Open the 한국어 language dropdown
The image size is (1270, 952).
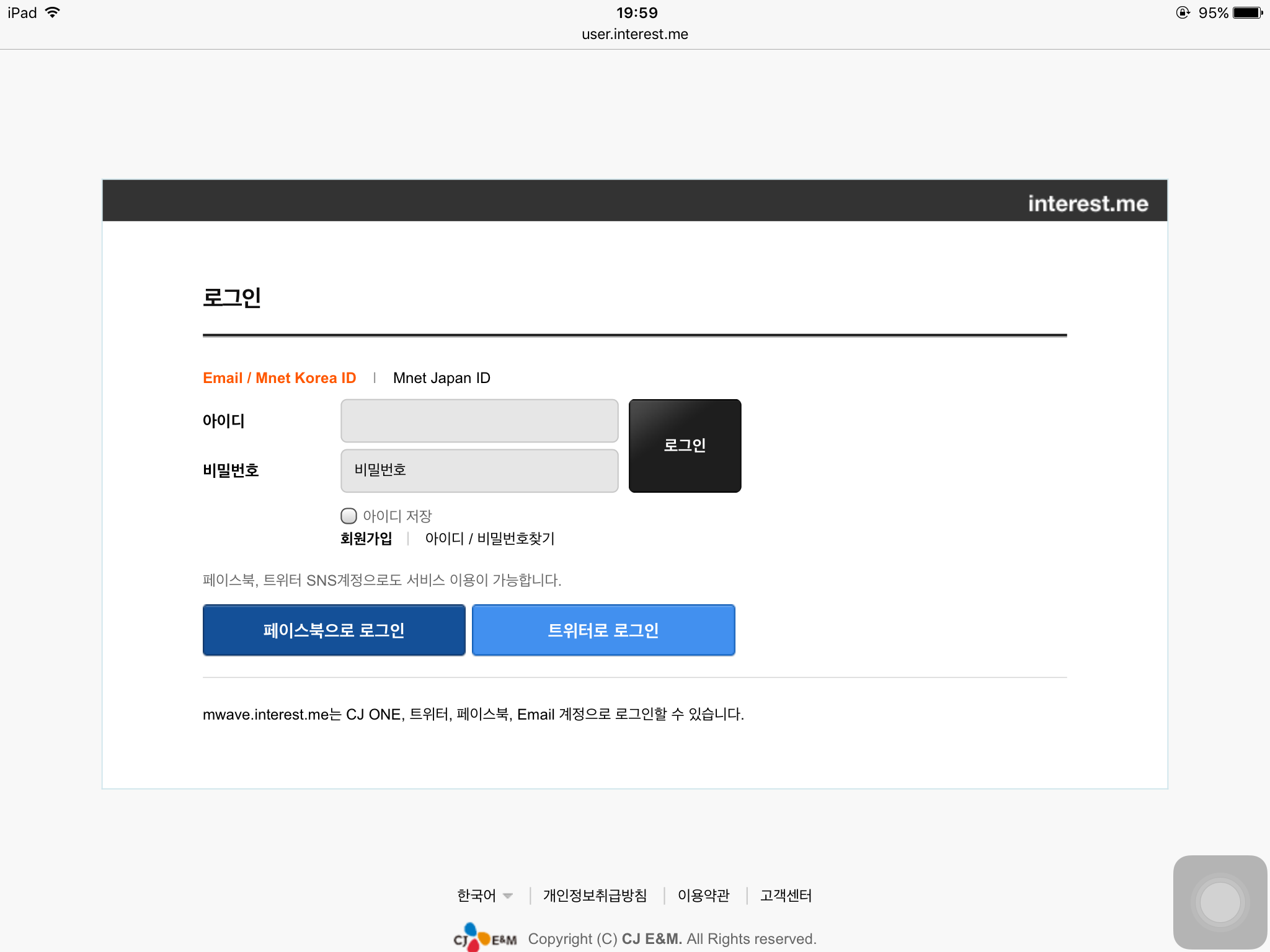(x=476, y=896)
